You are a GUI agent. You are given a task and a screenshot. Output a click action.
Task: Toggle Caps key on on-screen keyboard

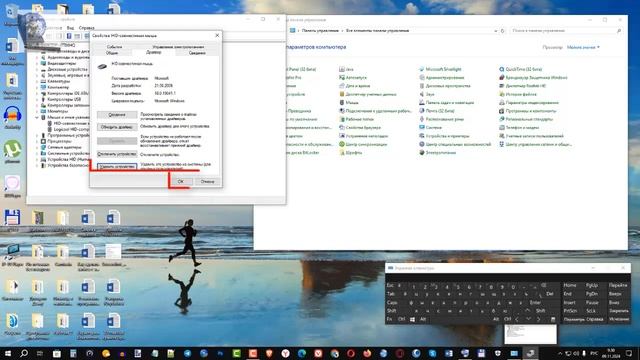tap(392, 303)
